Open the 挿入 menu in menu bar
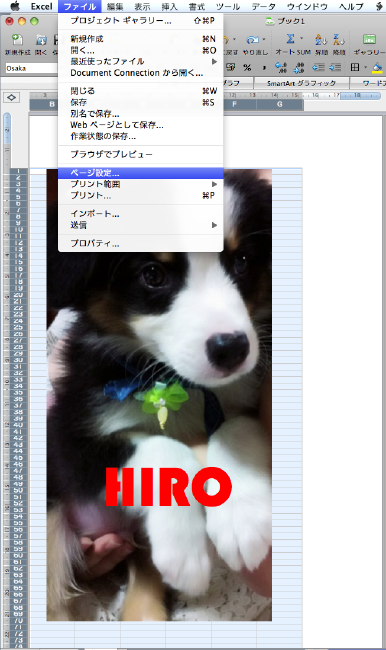The width and height of the screenshot is (386, 650). click(169, 6)
